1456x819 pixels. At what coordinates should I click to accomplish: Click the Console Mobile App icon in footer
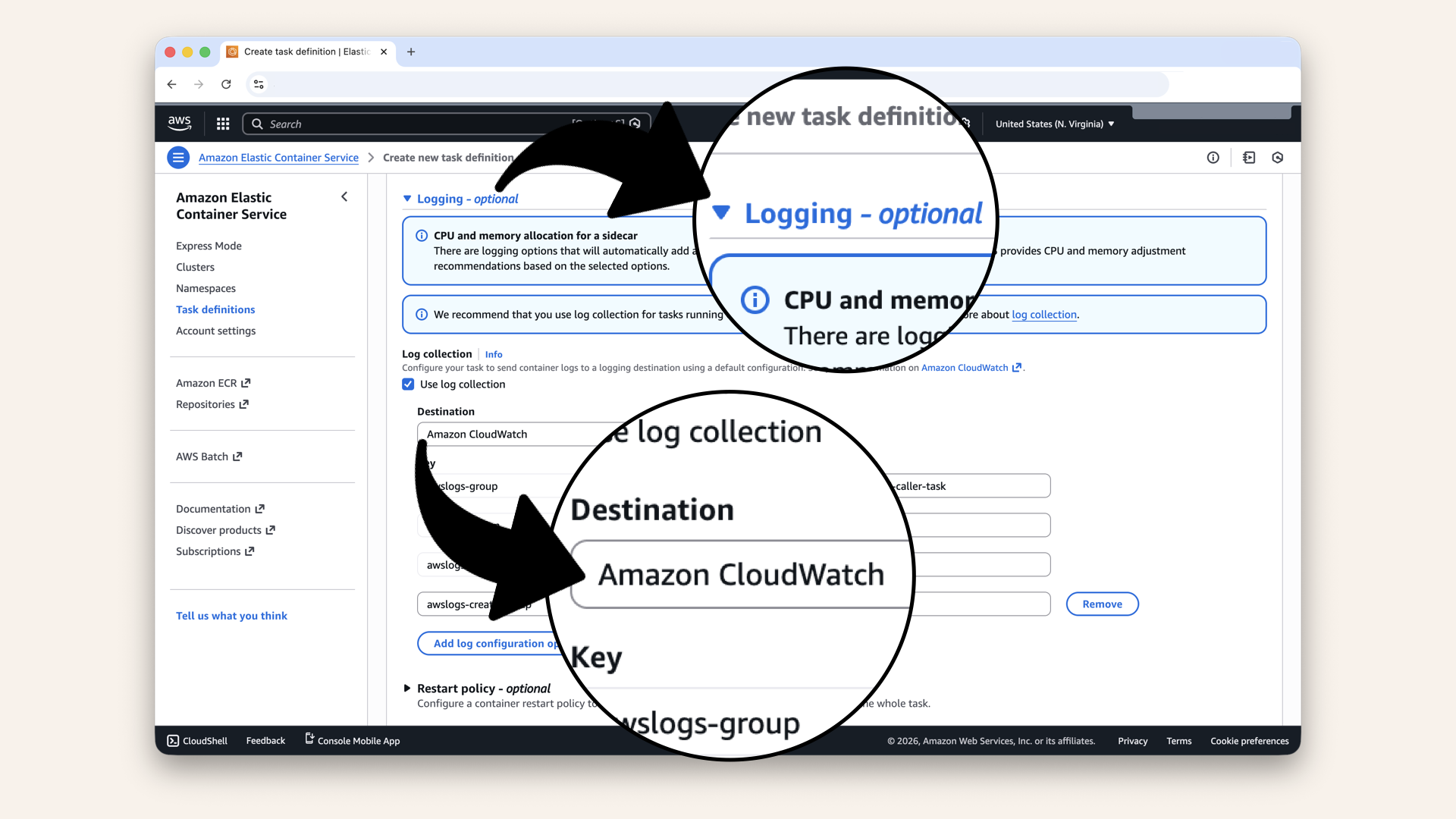(309, 739)
